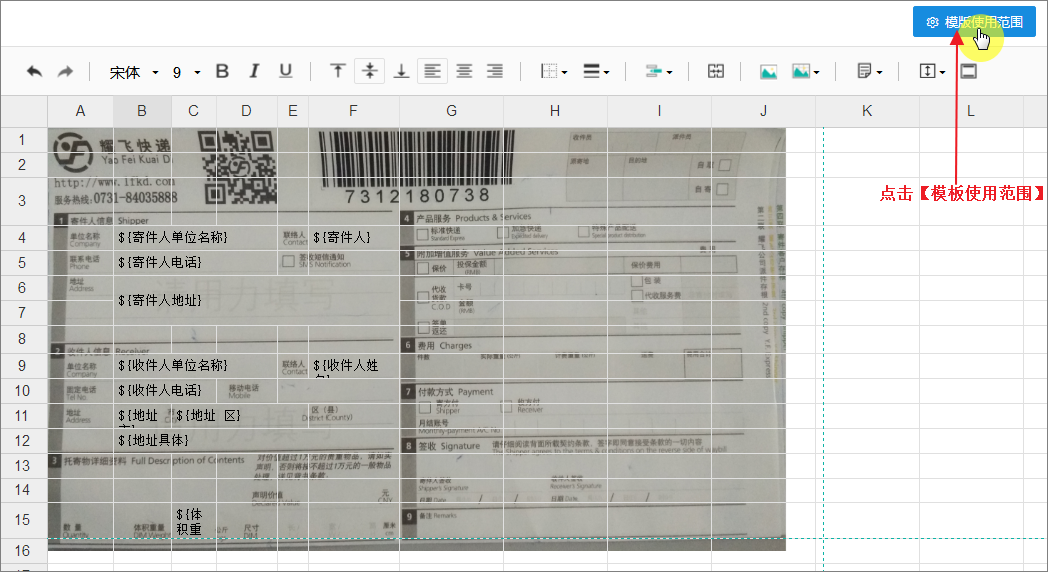This screenshot has width=1048, height=572.
Task: Align text to the left
Action: [432, 71]
